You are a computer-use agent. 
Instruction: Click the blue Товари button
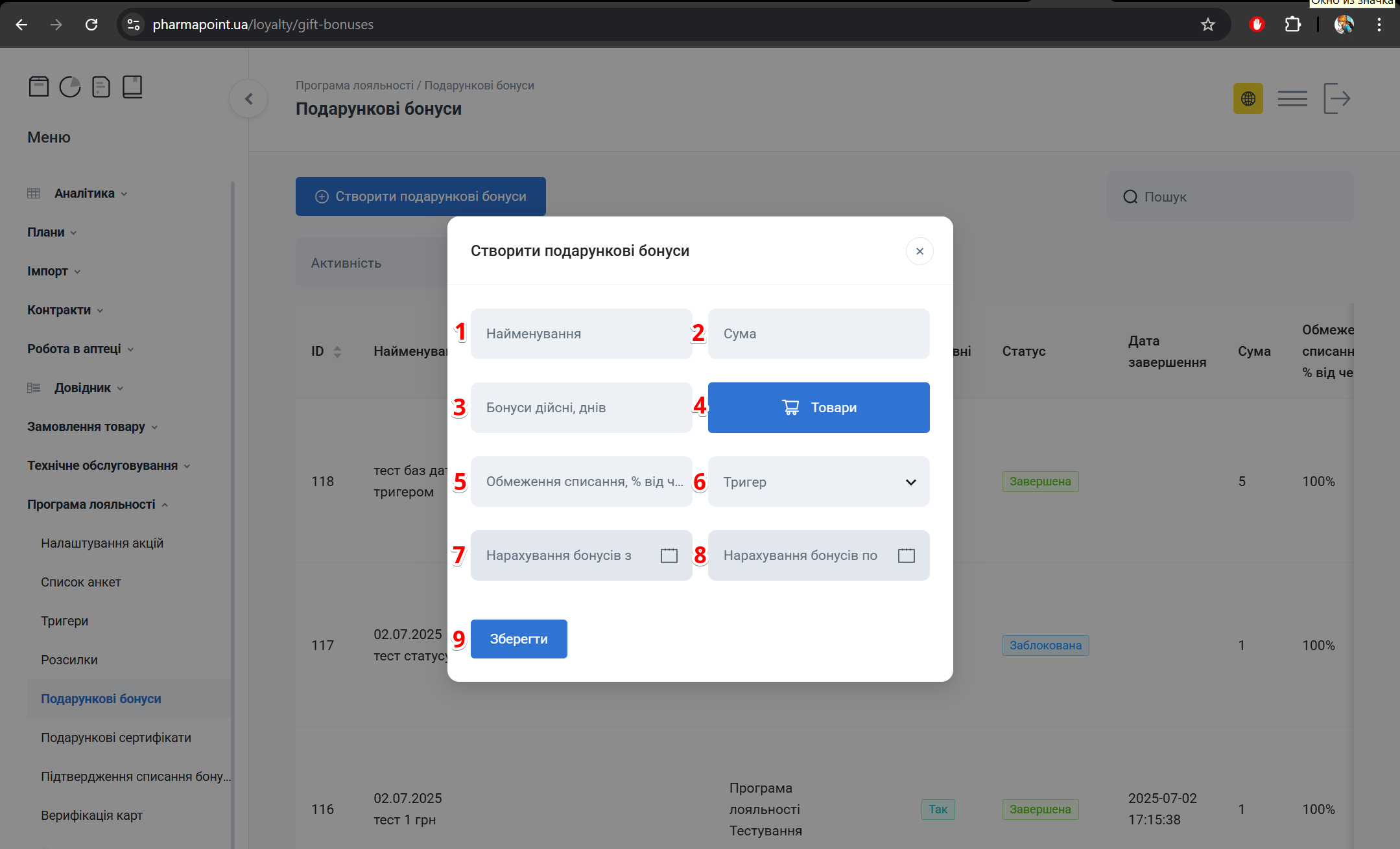[818, 408]
